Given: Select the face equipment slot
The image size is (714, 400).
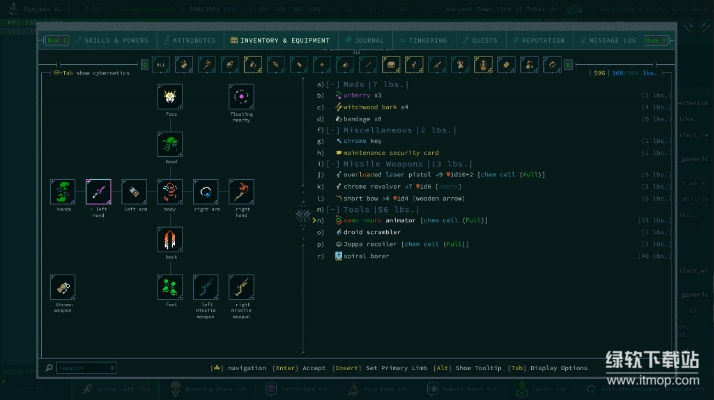Looking at the screenshot, I should tap(170, 97).
